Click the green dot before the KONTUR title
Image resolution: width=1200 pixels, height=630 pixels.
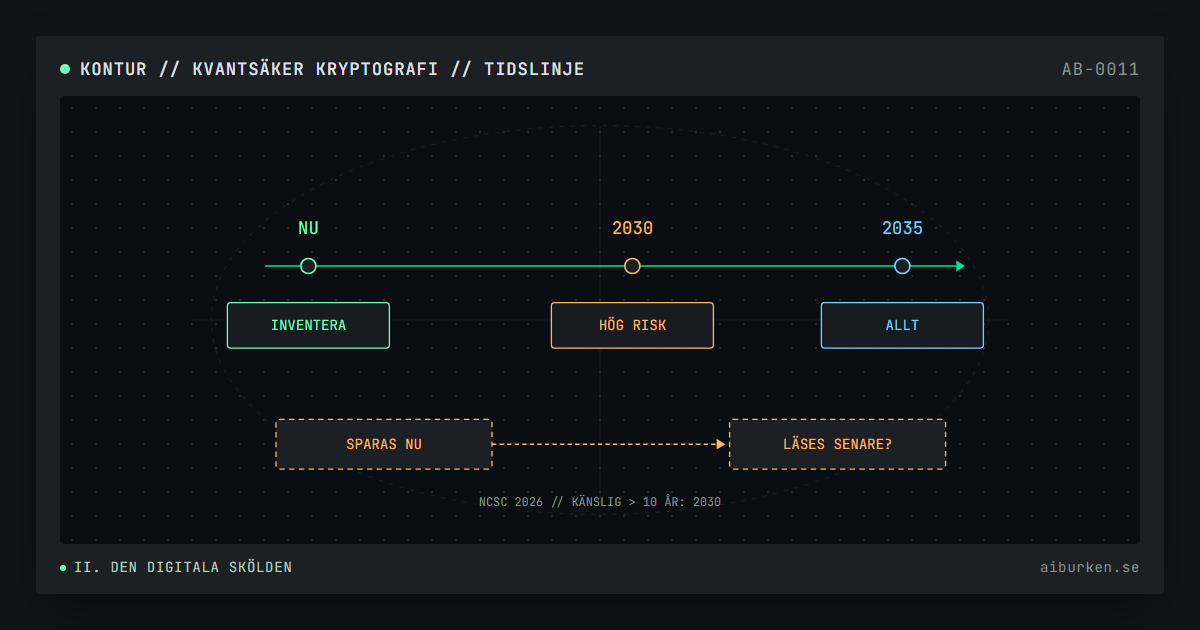coord(65,69)
